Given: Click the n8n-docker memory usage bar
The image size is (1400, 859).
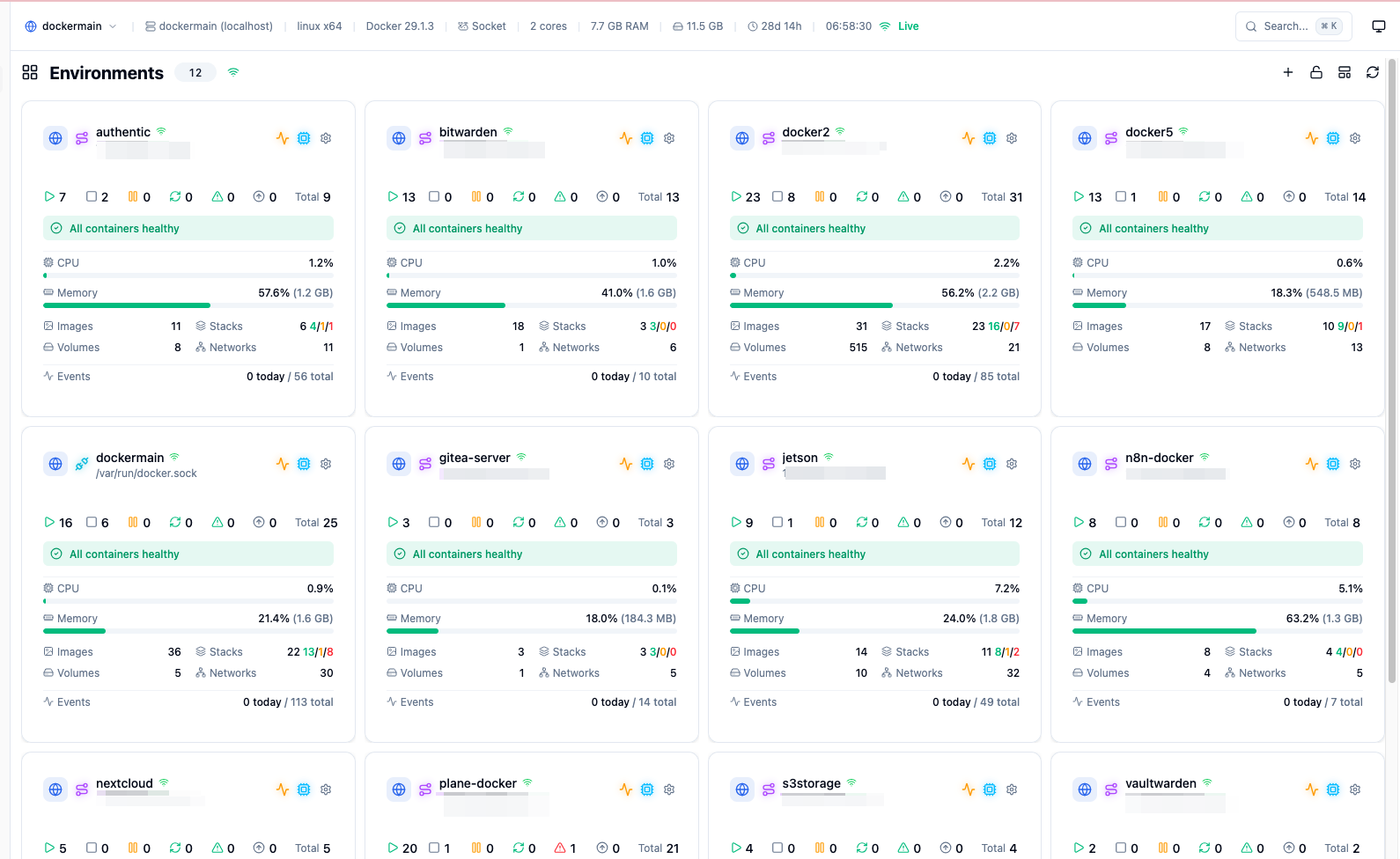Looking at the screenshot, I should [1218, 631].
